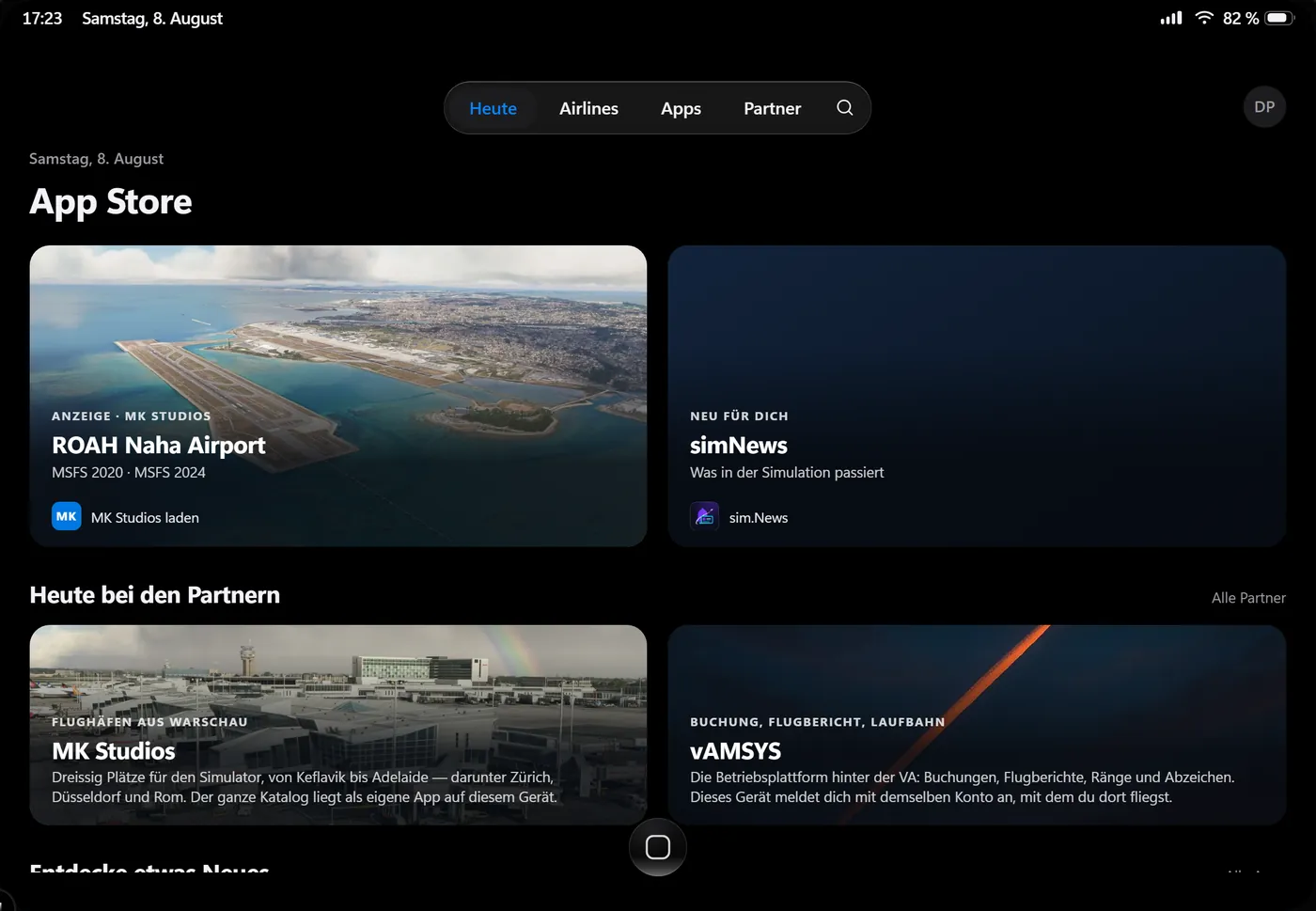Click the date below the tab bar
1316x911 pixels.
pos(96,159)
